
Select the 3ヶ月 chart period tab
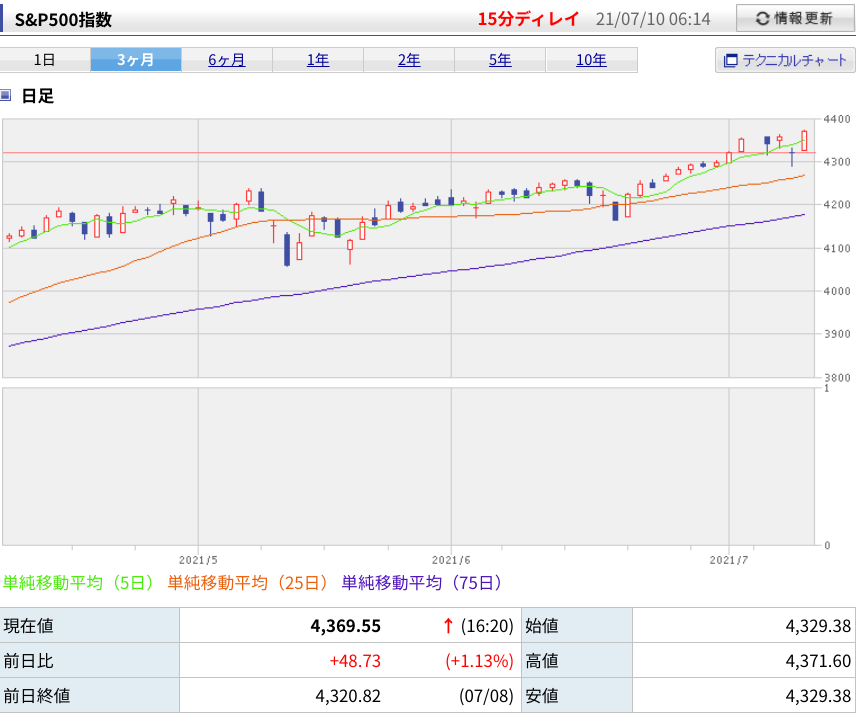pos(136,60)
